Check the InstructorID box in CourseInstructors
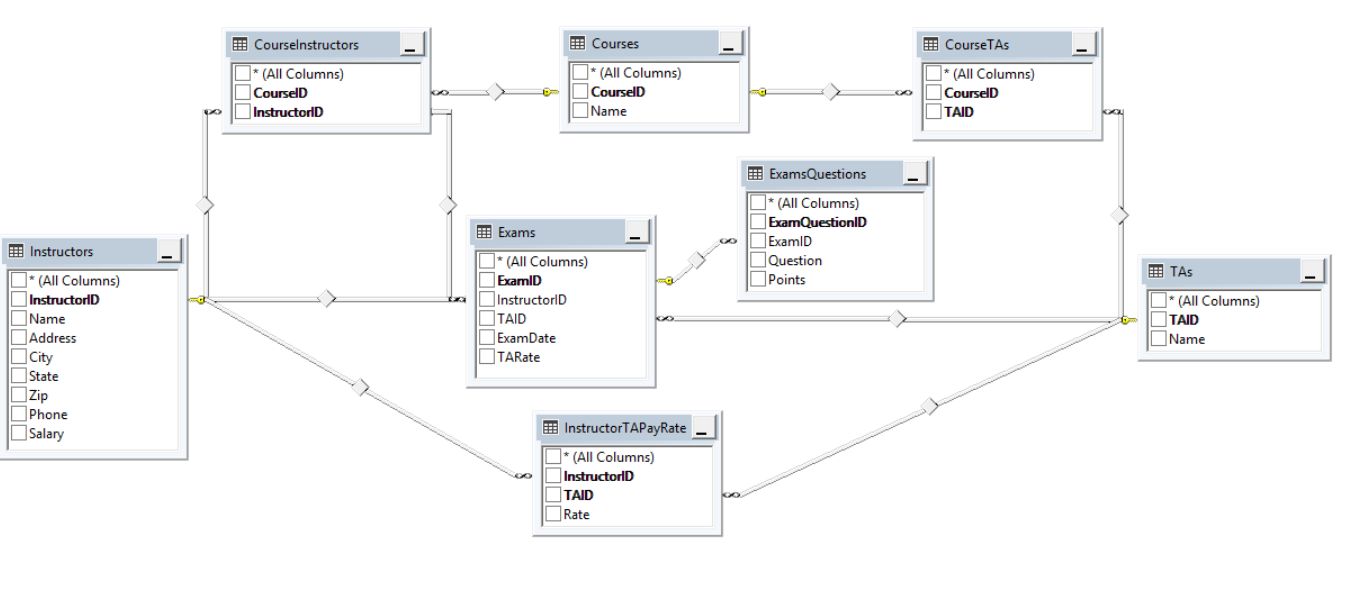1371x598 pixels. point(242,112)
